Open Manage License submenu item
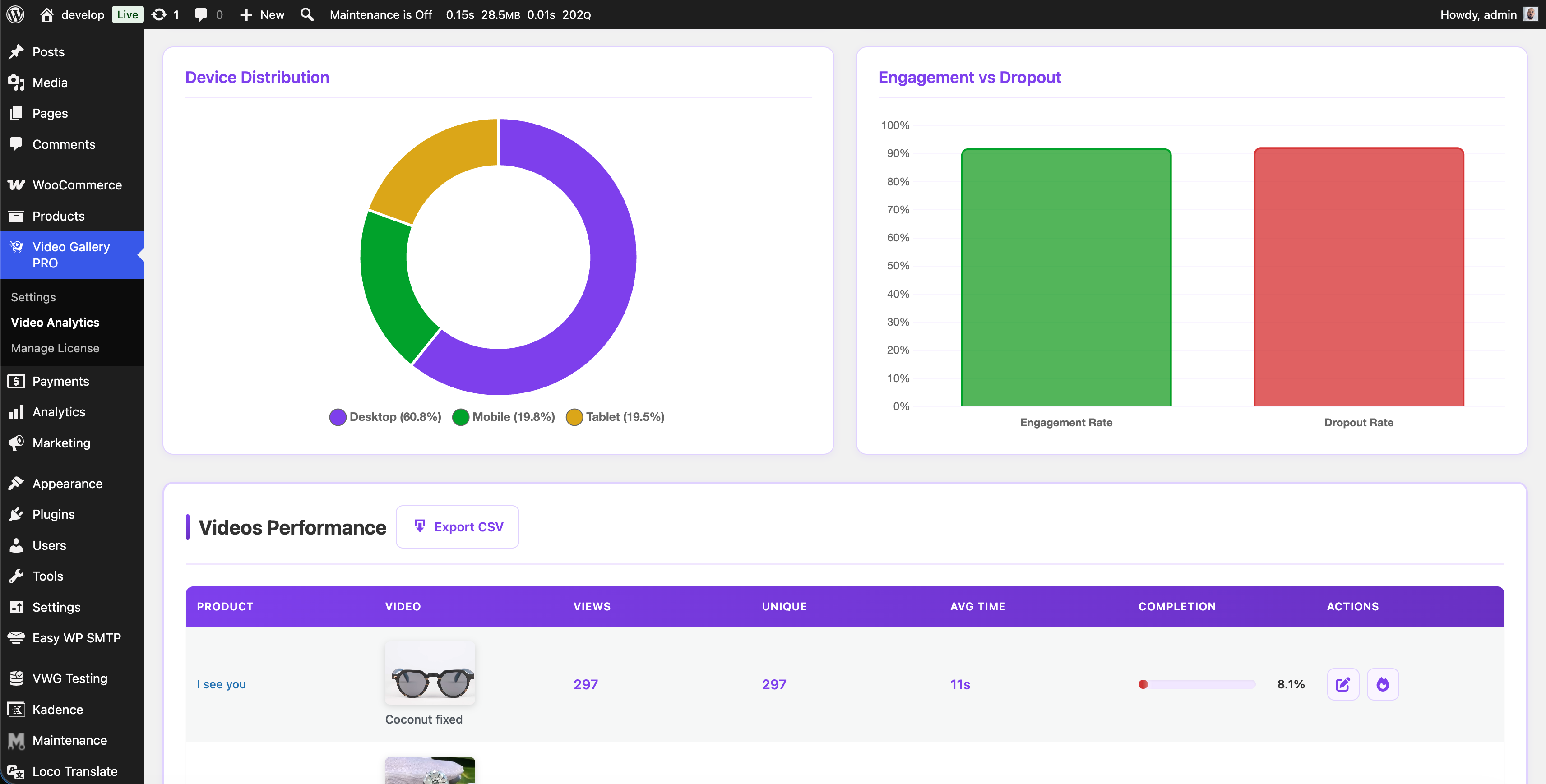 [55, 348]
